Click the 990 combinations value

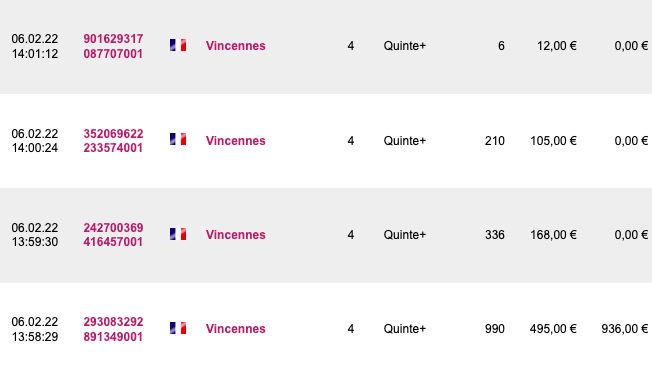(495, 329)
